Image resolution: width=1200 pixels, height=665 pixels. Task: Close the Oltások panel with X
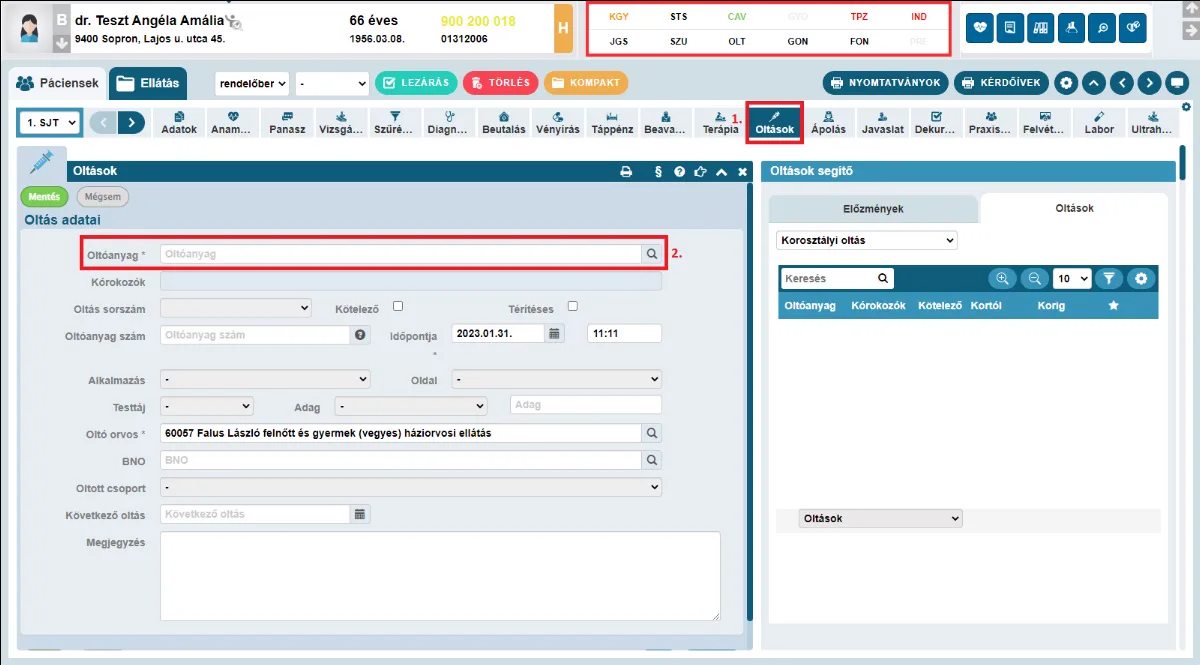click(x=742, y=172)
